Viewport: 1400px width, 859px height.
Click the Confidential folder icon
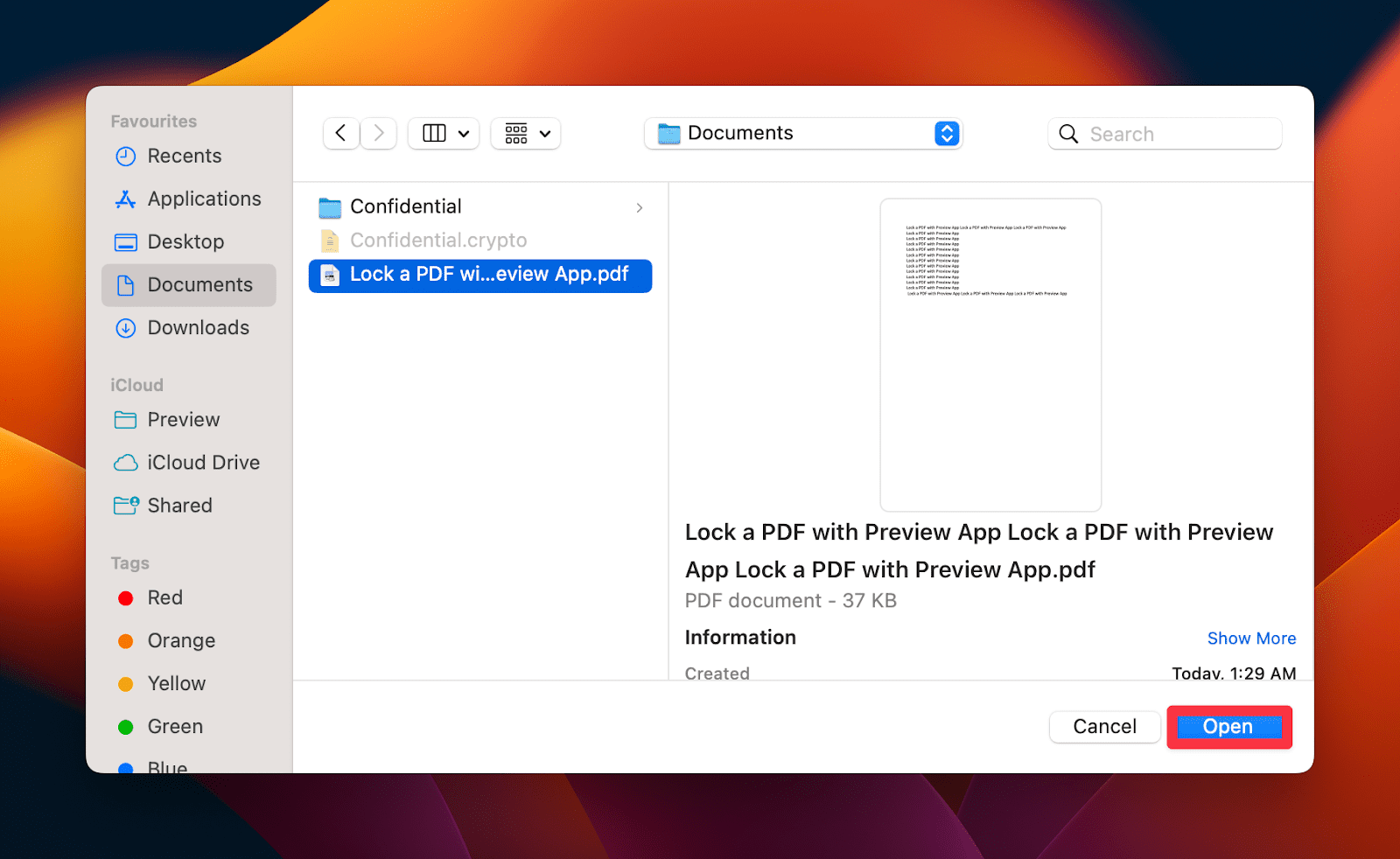point(330,207)
